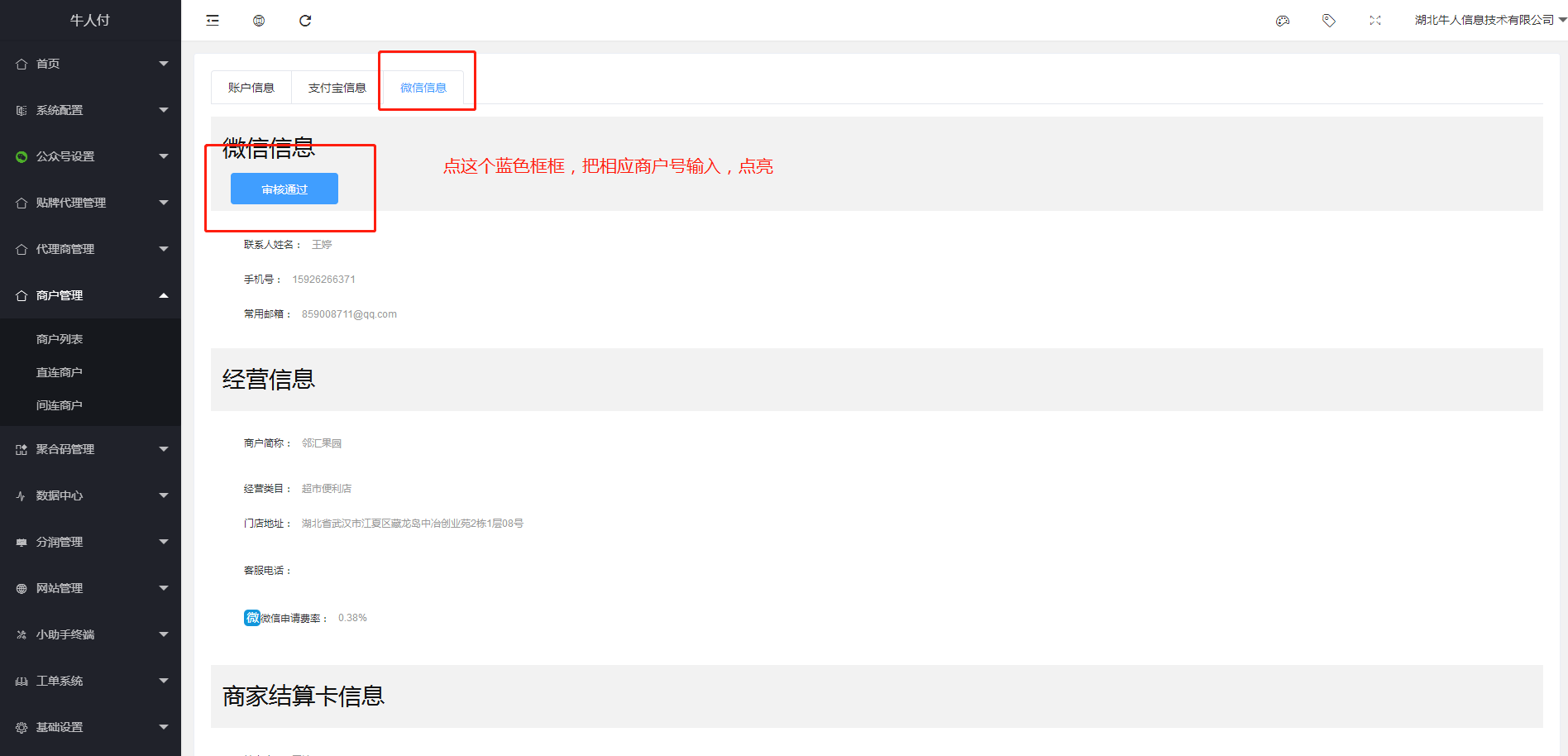This screenshot has width=1568, height=756.
Task: Click 商家结算卡信息 section heading
Action: [x=304, y=696]
